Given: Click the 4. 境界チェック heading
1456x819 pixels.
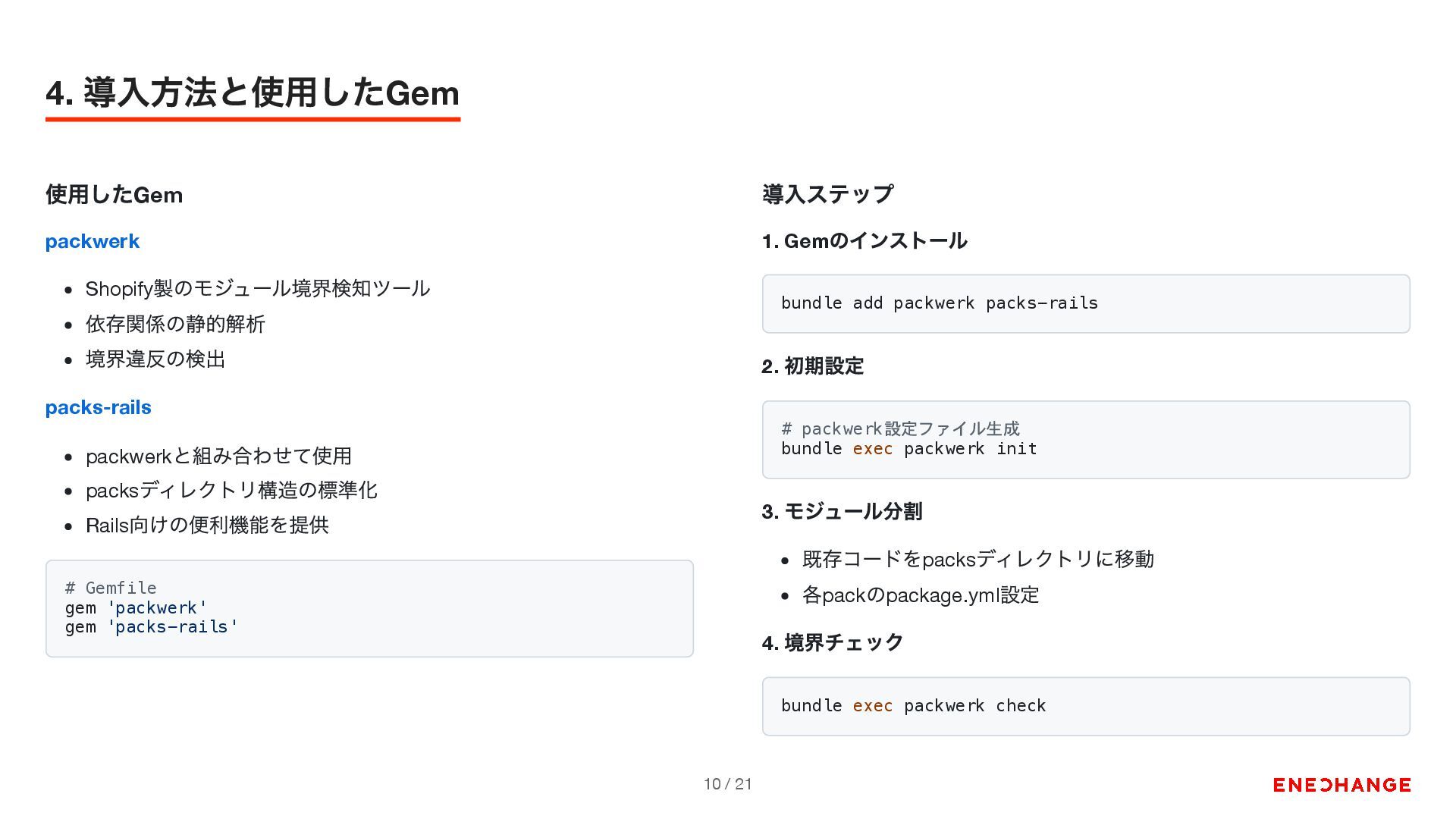Looking at the screenshot, I should point(833,643).
